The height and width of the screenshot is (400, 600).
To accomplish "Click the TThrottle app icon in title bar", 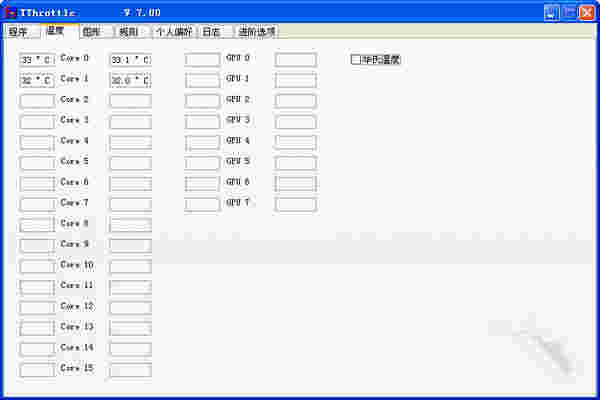I will coord(11,13).
